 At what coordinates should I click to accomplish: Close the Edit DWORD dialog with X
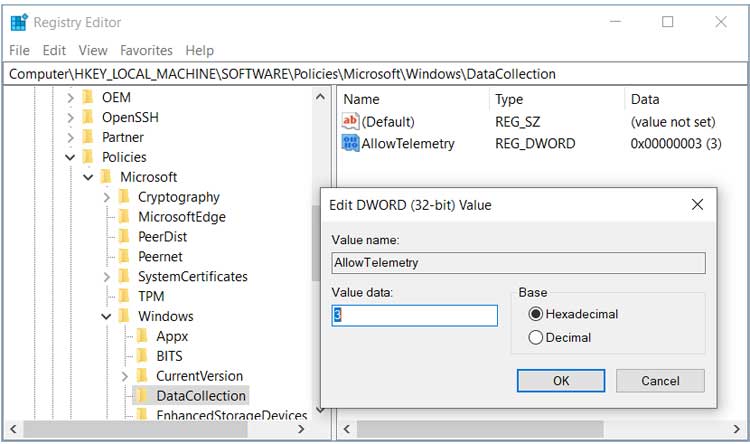click(x=697, y=205)
